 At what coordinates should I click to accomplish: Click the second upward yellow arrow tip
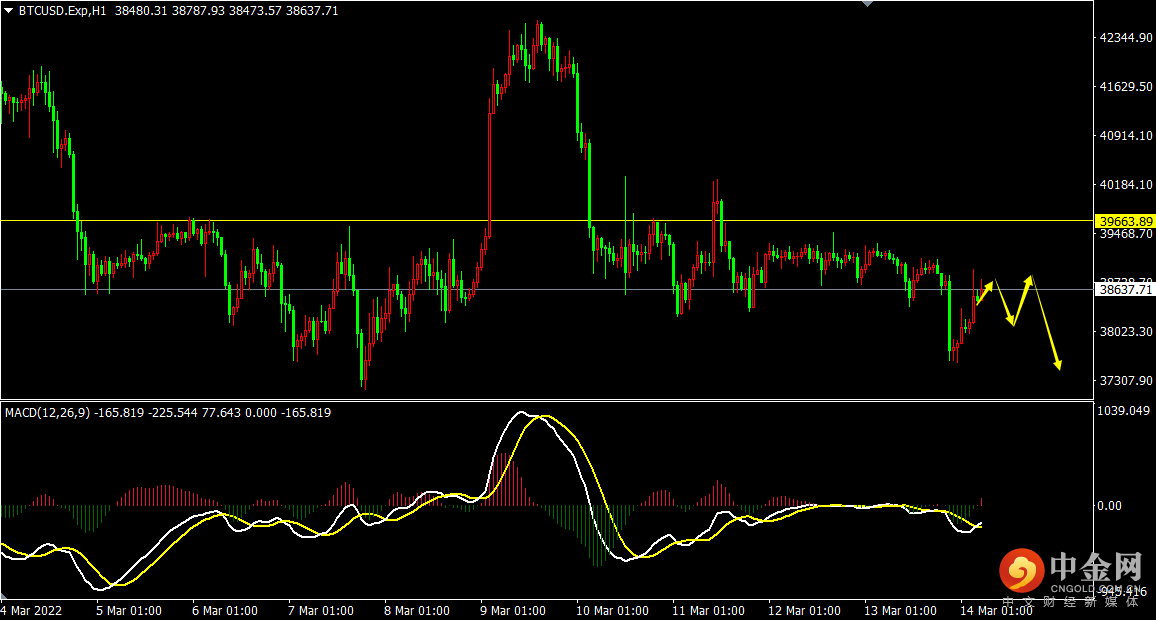(x=1028, y=279)
